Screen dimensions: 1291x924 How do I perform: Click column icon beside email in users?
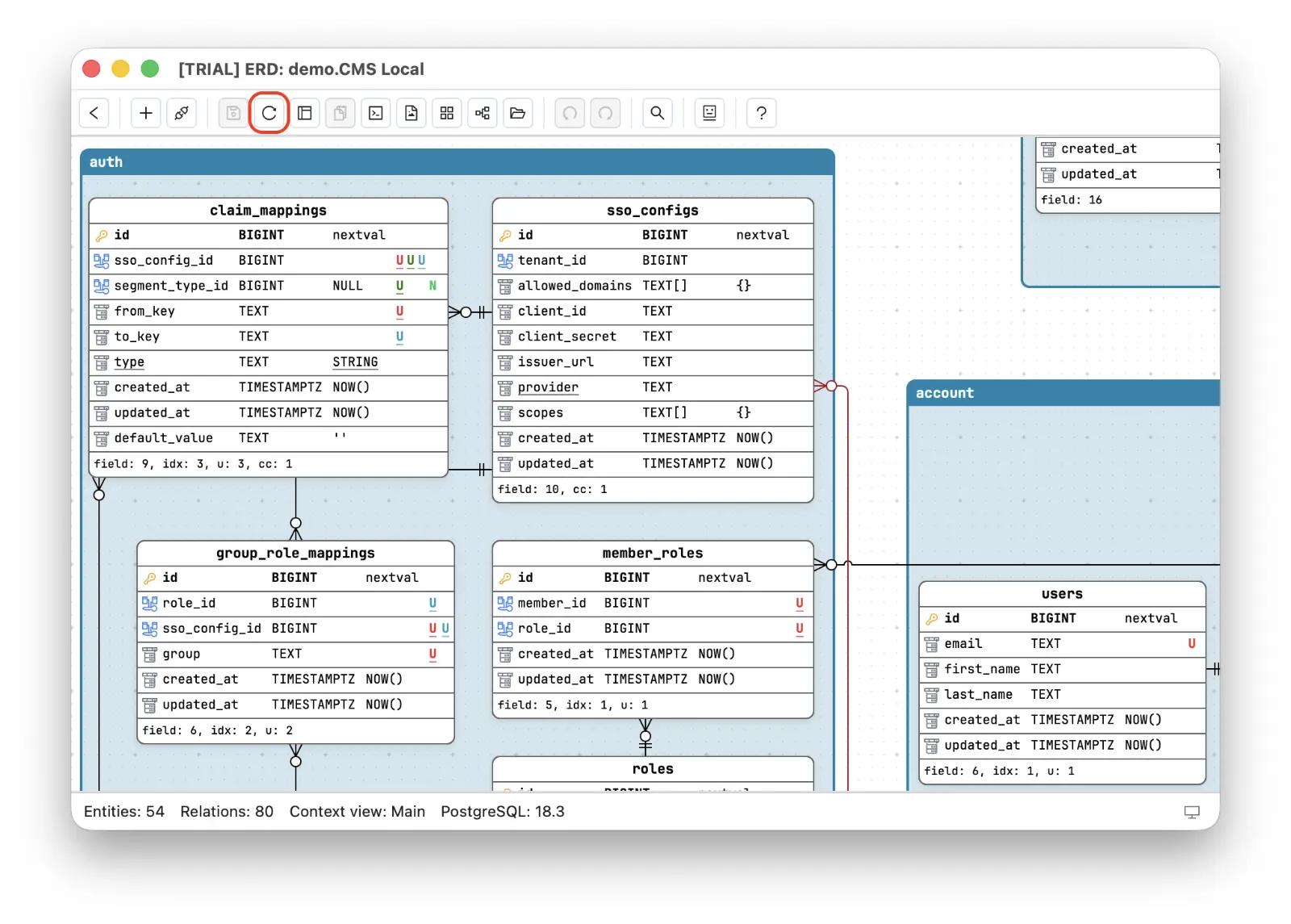point(932,644)
